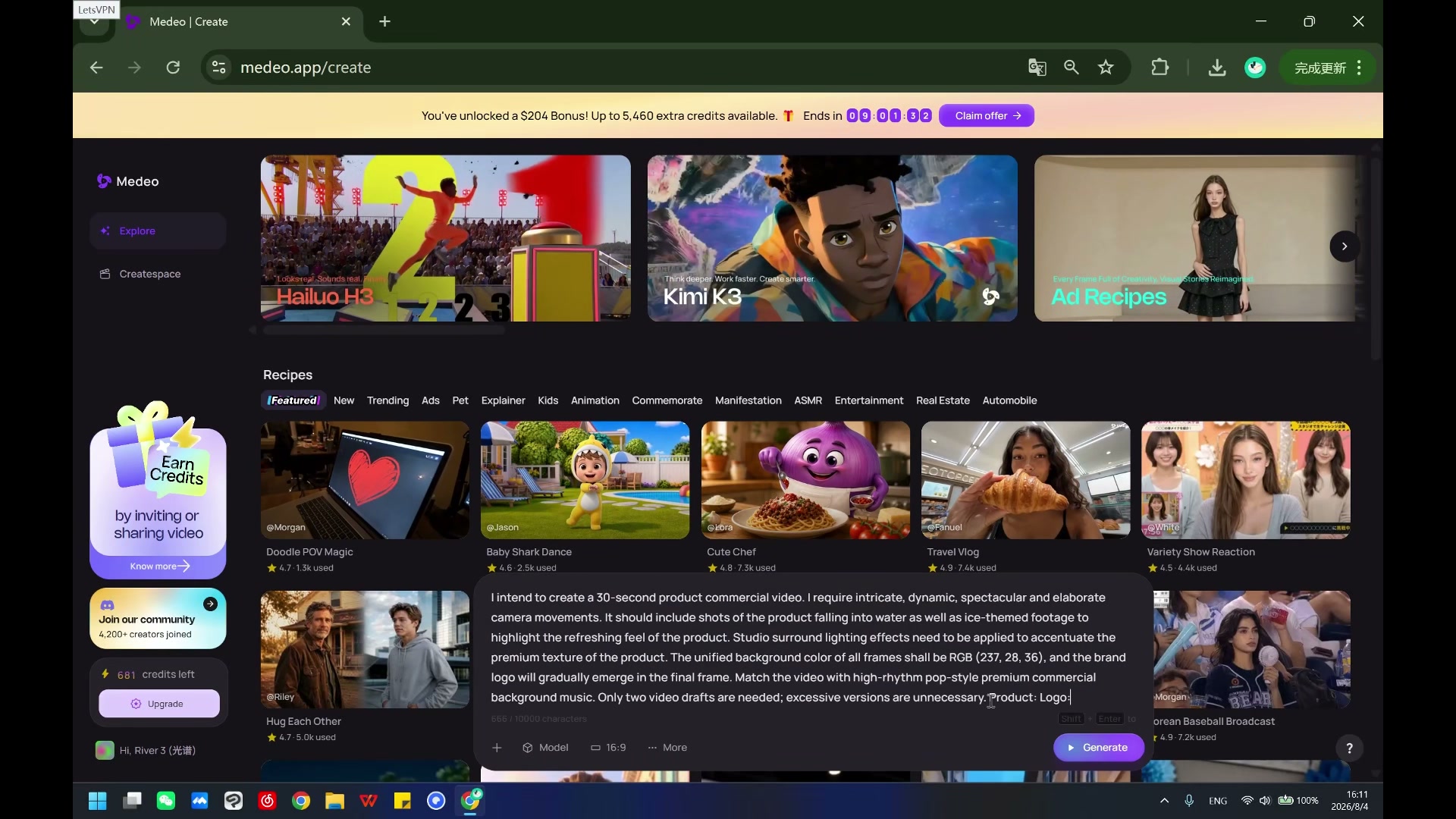Expand the More options menu
1456x819 pixels.
pos(667,748)
